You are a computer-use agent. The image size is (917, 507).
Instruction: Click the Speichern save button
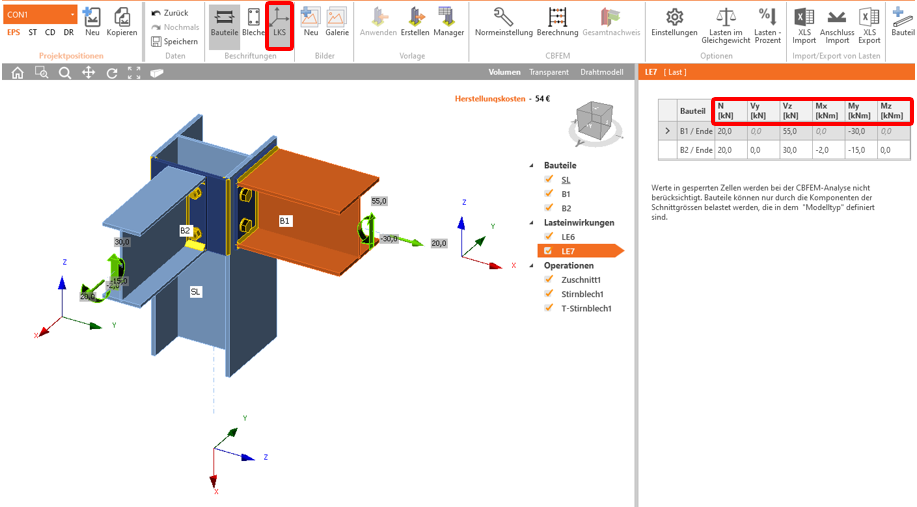click(175, 42)
